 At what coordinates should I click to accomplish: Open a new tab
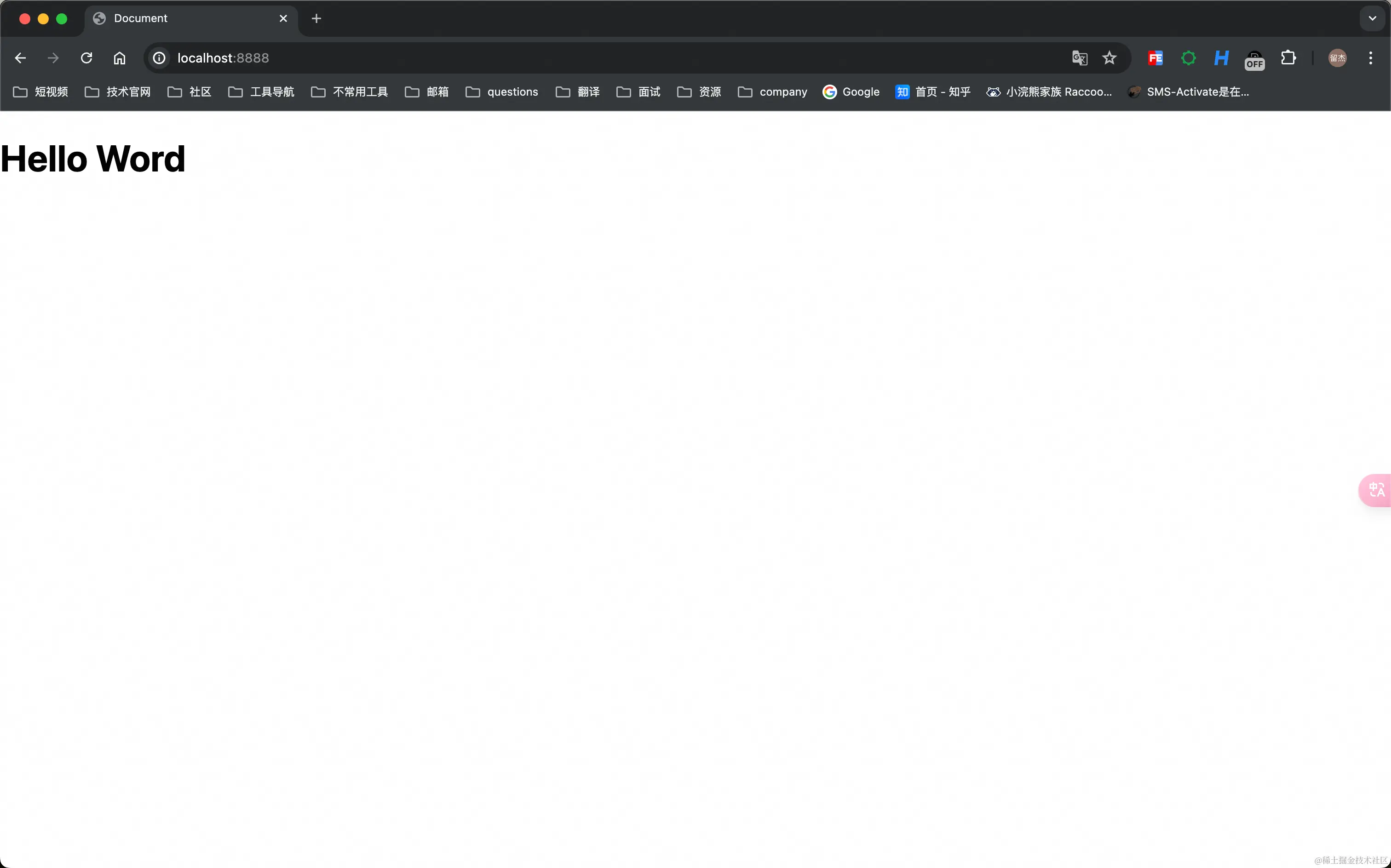pos(316,18)
